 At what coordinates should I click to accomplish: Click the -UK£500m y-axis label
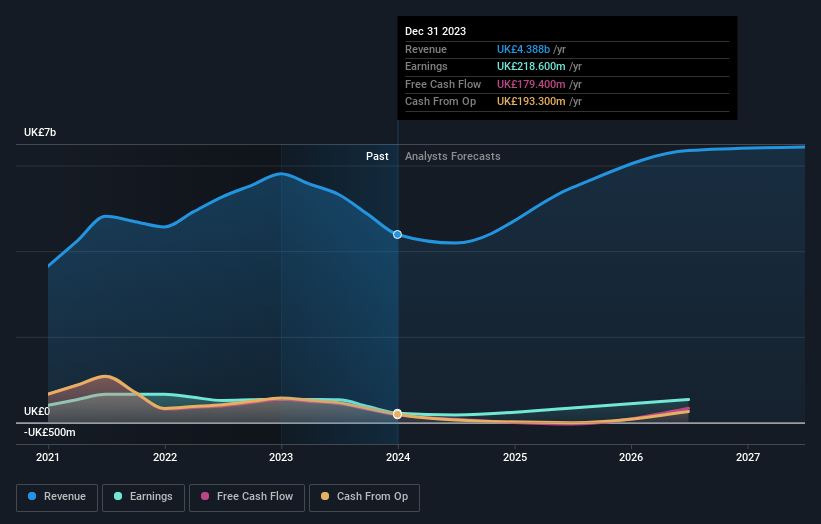[50, 432]
